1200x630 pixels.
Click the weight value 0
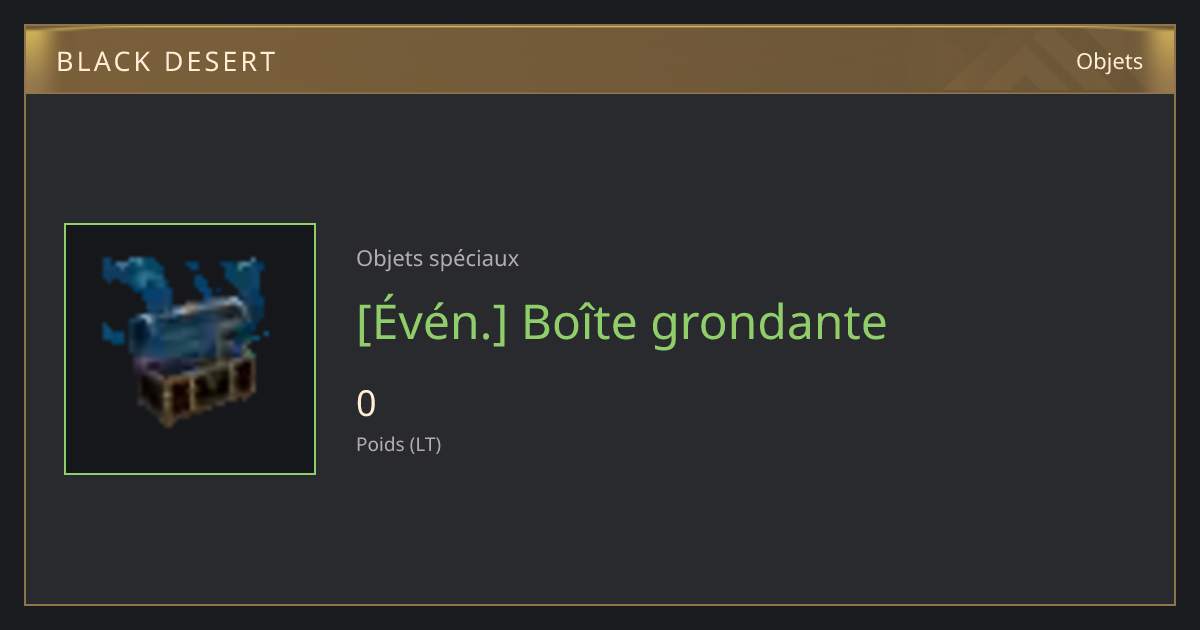[366, 404]
